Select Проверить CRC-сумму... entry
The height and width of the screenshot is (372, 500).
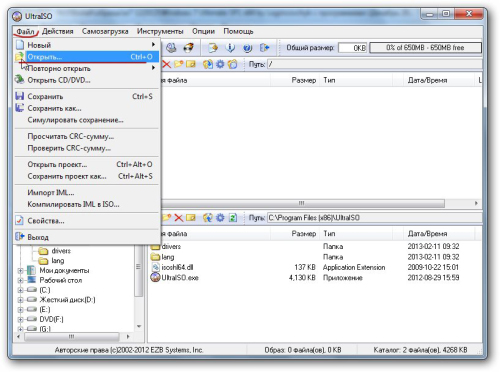point(87,148)
